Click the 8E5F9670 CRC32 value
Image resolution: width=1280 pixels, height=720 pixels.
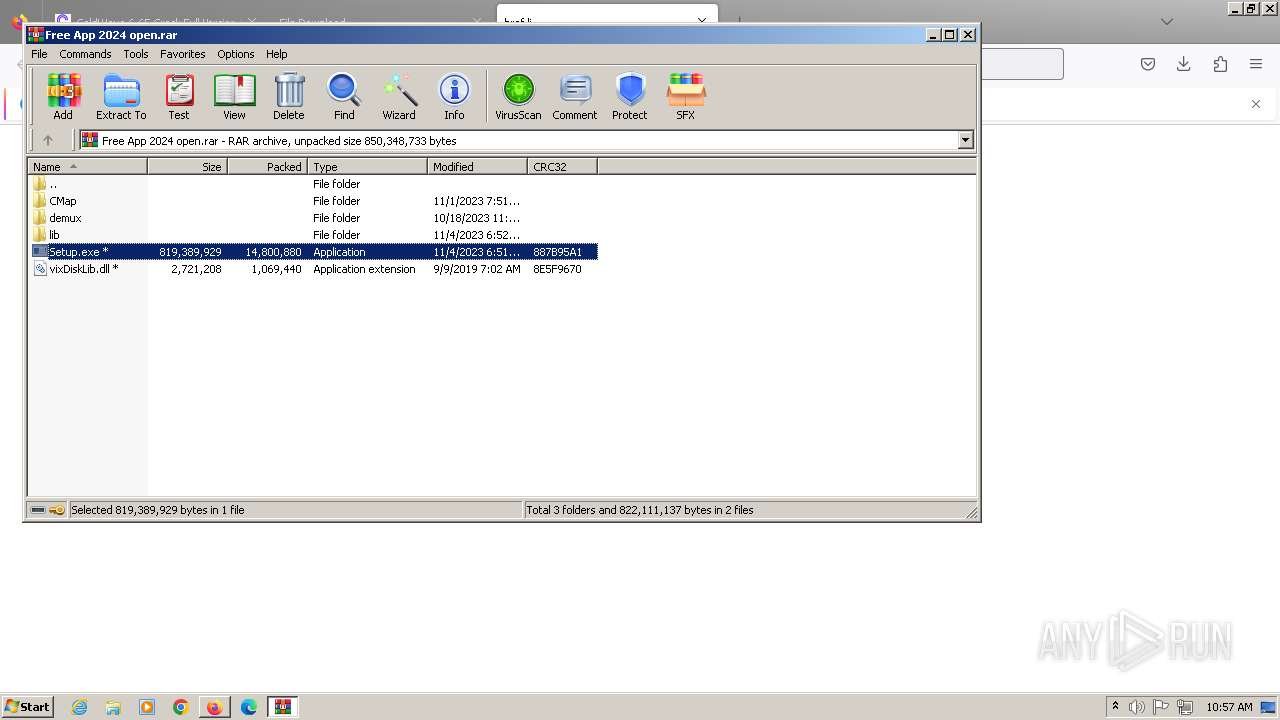coord(557,269)
